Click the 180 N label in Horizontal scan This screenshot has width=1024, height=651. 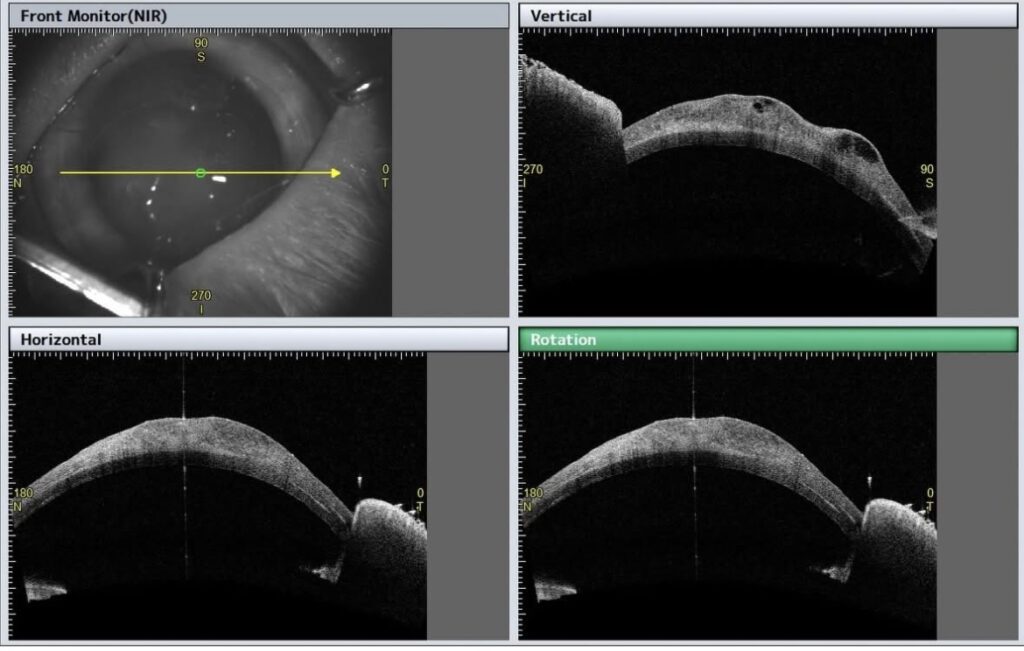22,499
